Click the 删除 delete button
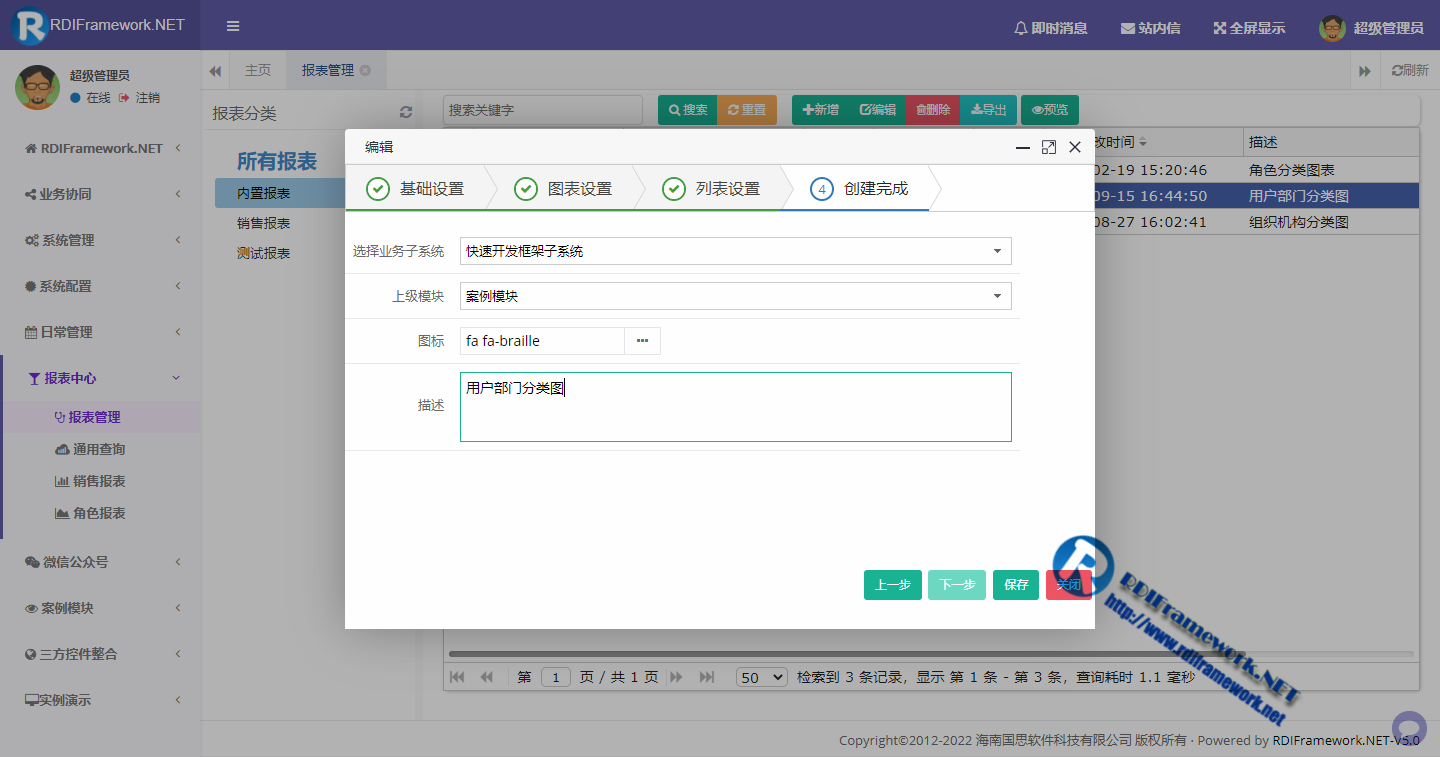The image size is (1440, 757). coord(933,110)
